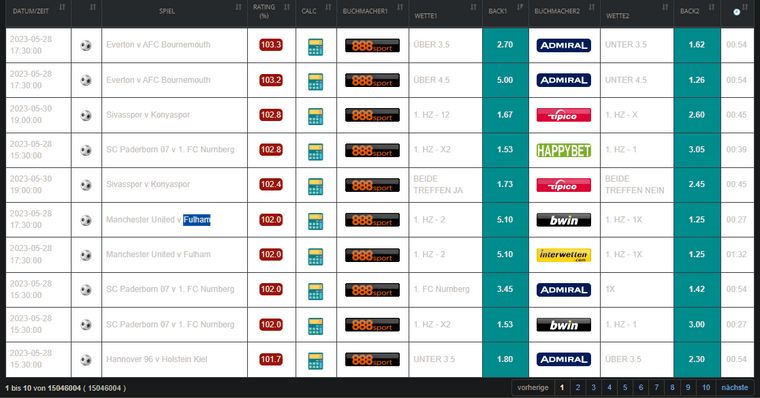
Task: Click the vorherige pagination button
Action: (533, 387)
